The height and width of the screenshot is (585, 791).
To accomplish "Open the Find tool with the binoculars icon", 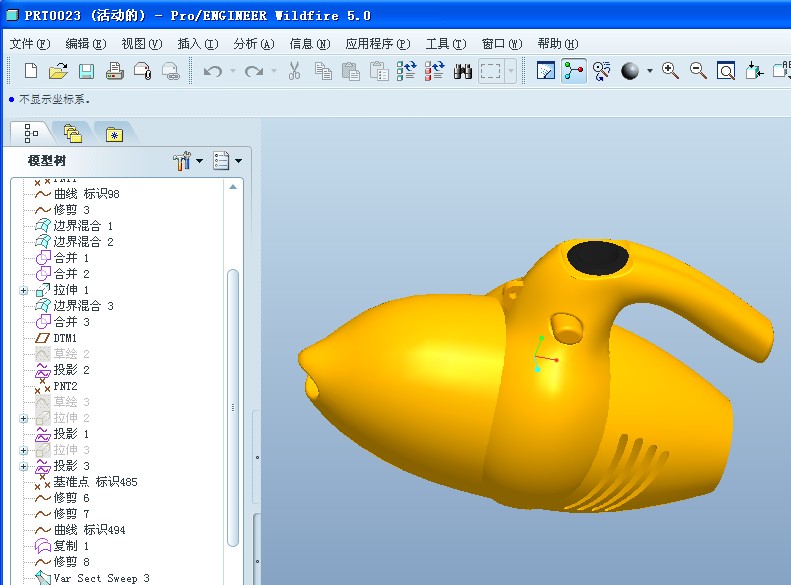I will [x=463, y=71].
